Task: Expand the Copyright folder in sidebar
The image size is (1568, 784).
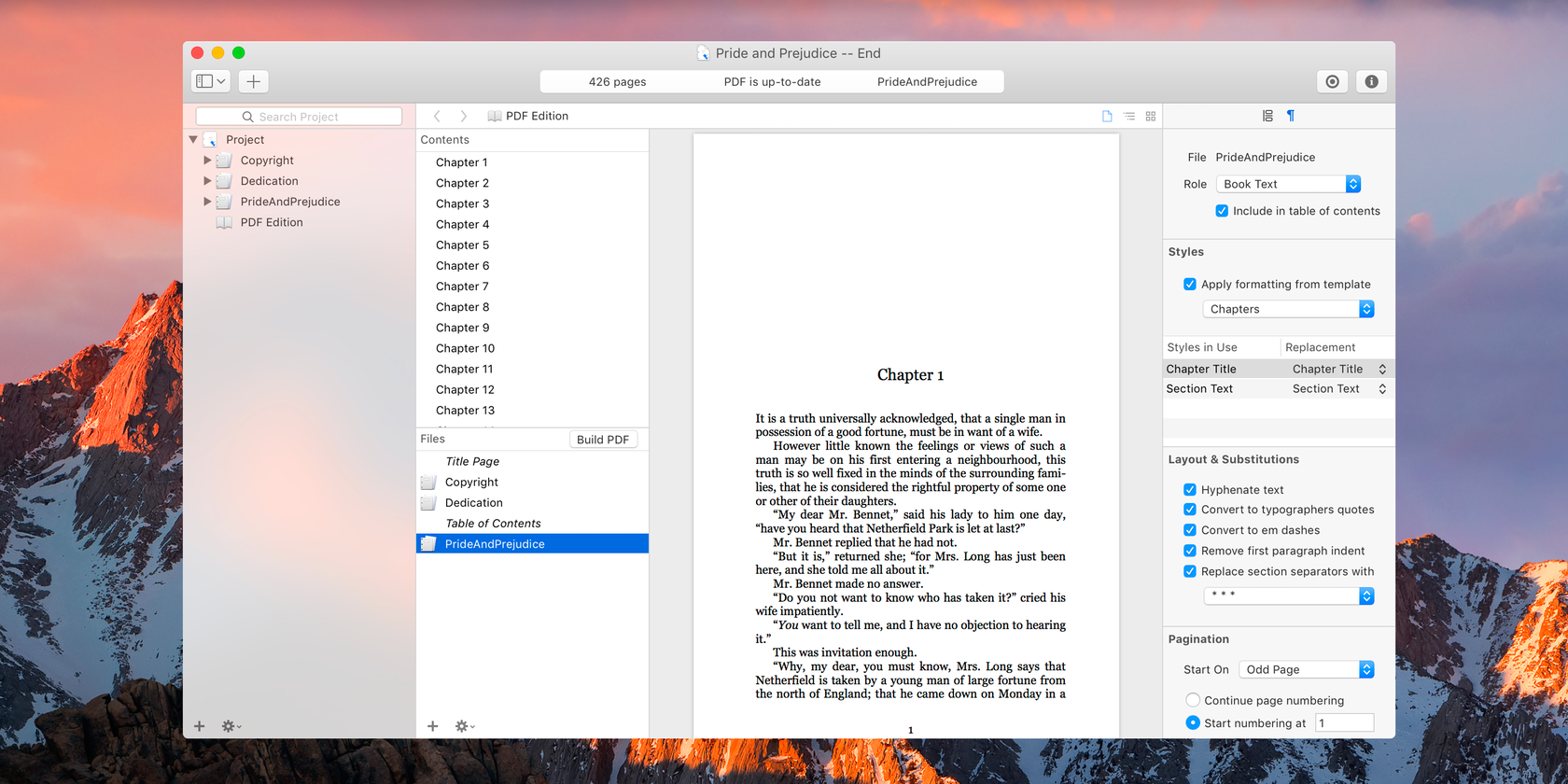Action: [207, 161]
